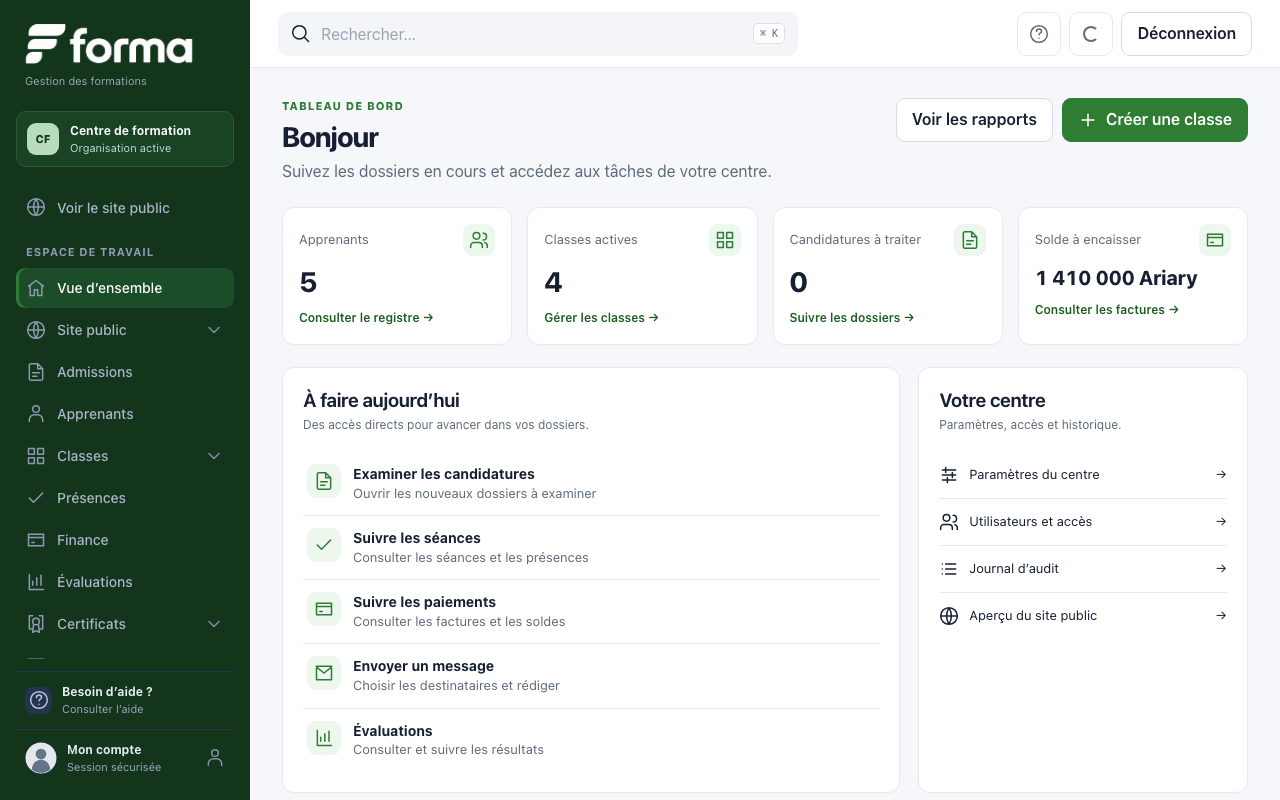
Task: Click the Candidatures à traiter document icon
Action: [970, 240]
